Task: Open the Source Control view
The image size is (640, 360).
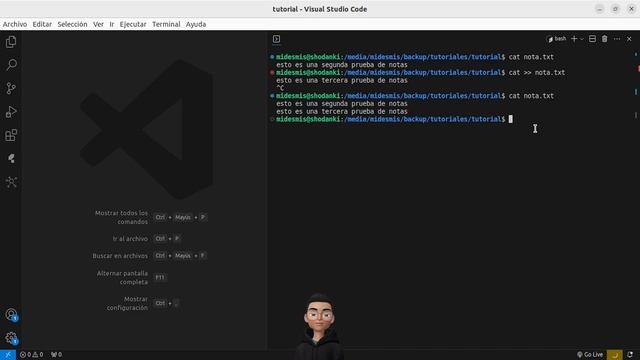Action: (11, 88)
